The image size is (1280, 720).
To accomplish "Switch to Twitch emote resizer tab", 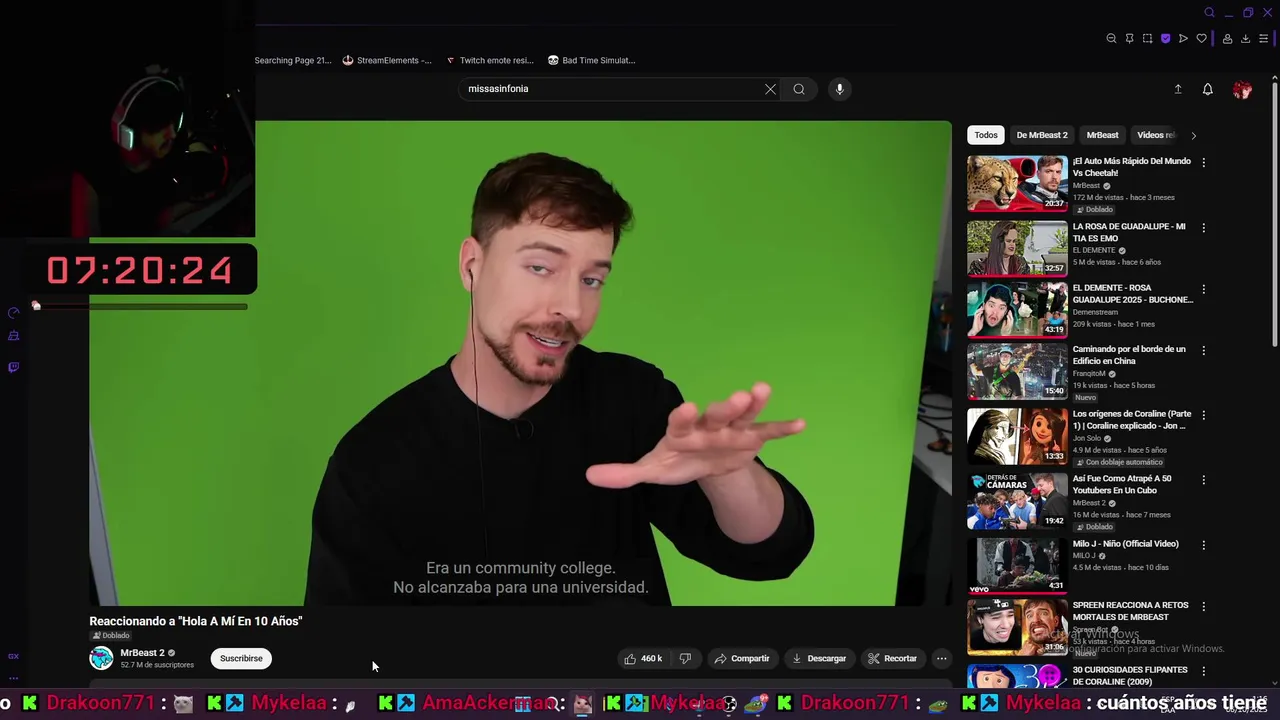I will point(490,60).
